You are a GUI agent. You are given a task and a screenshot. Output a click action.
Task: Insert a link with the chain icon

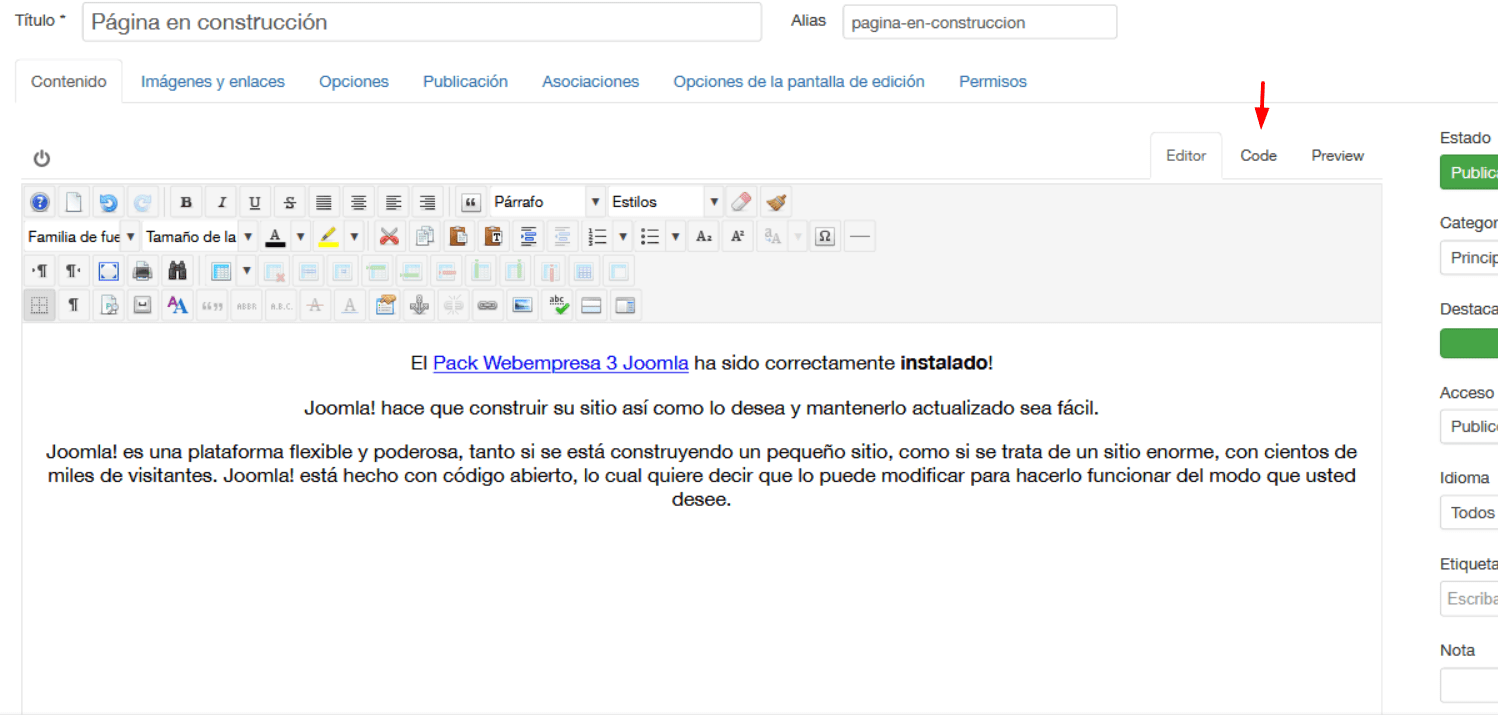coord(488,306)
